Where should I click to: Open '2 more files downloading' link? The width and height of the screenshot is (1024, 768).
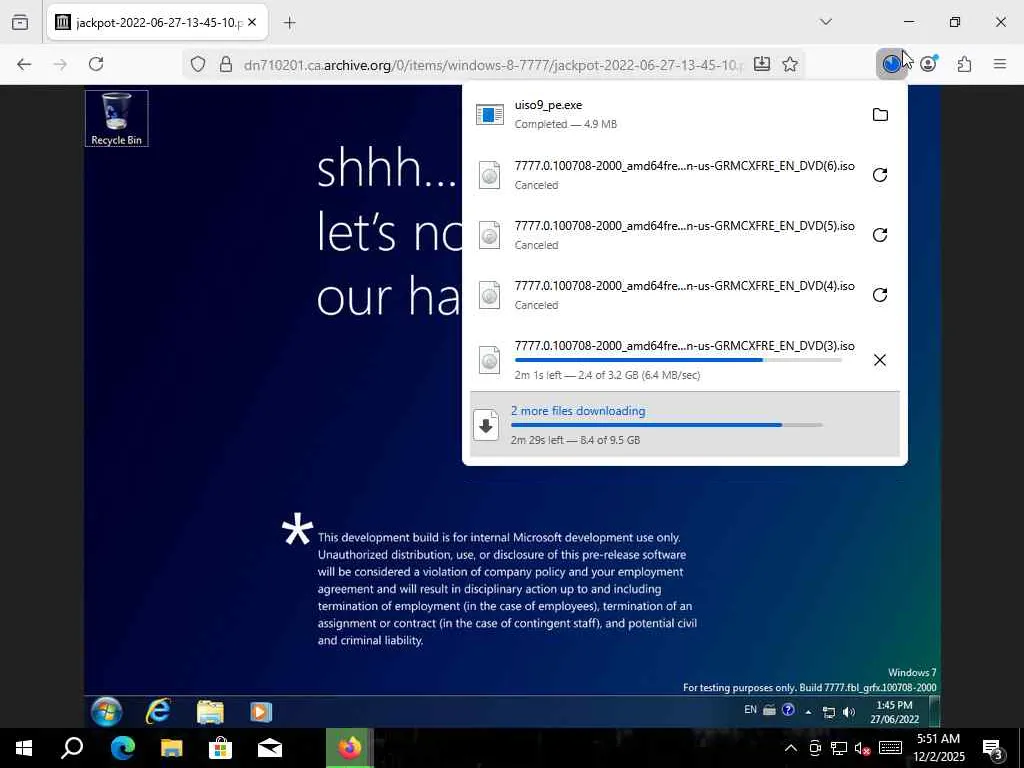[x=578, y=411]
